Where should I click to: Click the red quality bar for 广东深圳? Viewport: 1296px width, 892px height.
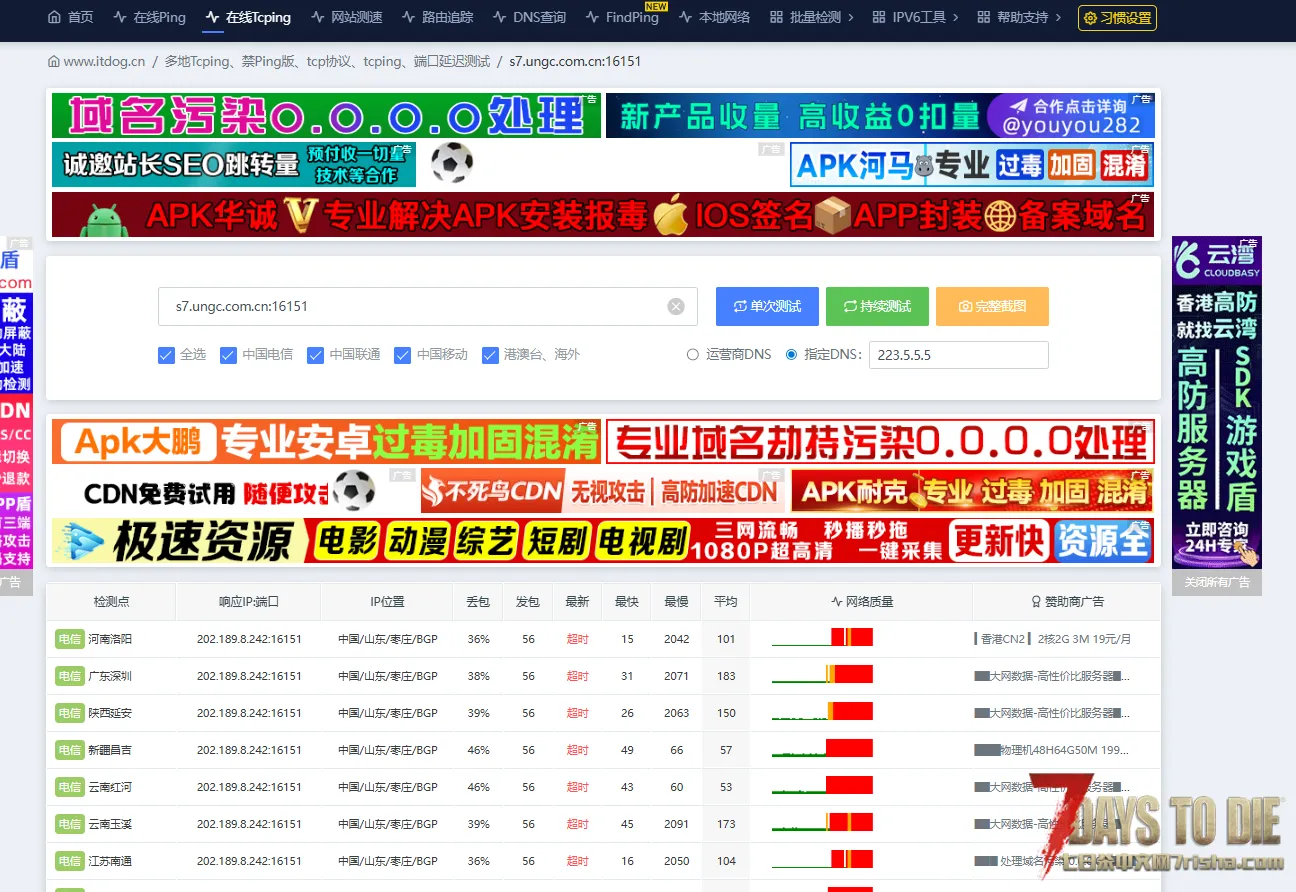point(852,676)
